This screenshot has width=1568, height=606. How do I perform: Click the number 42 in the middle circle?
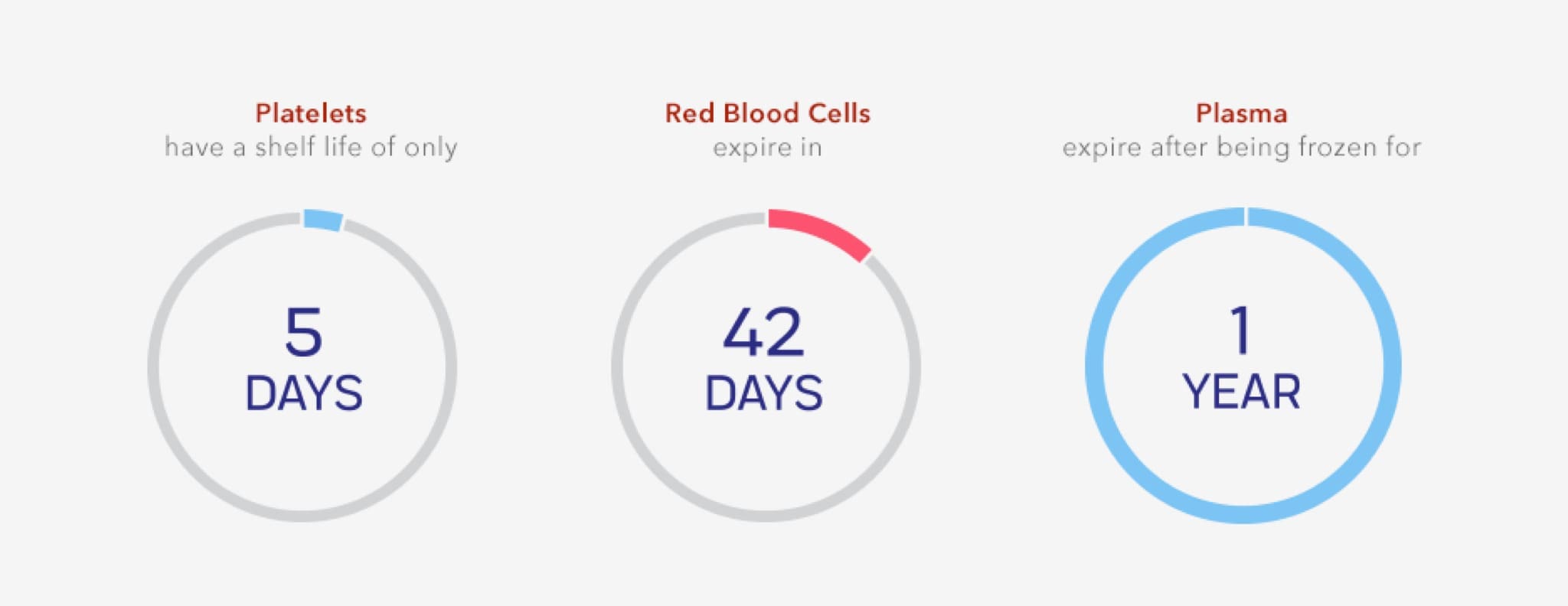[763, 331]
